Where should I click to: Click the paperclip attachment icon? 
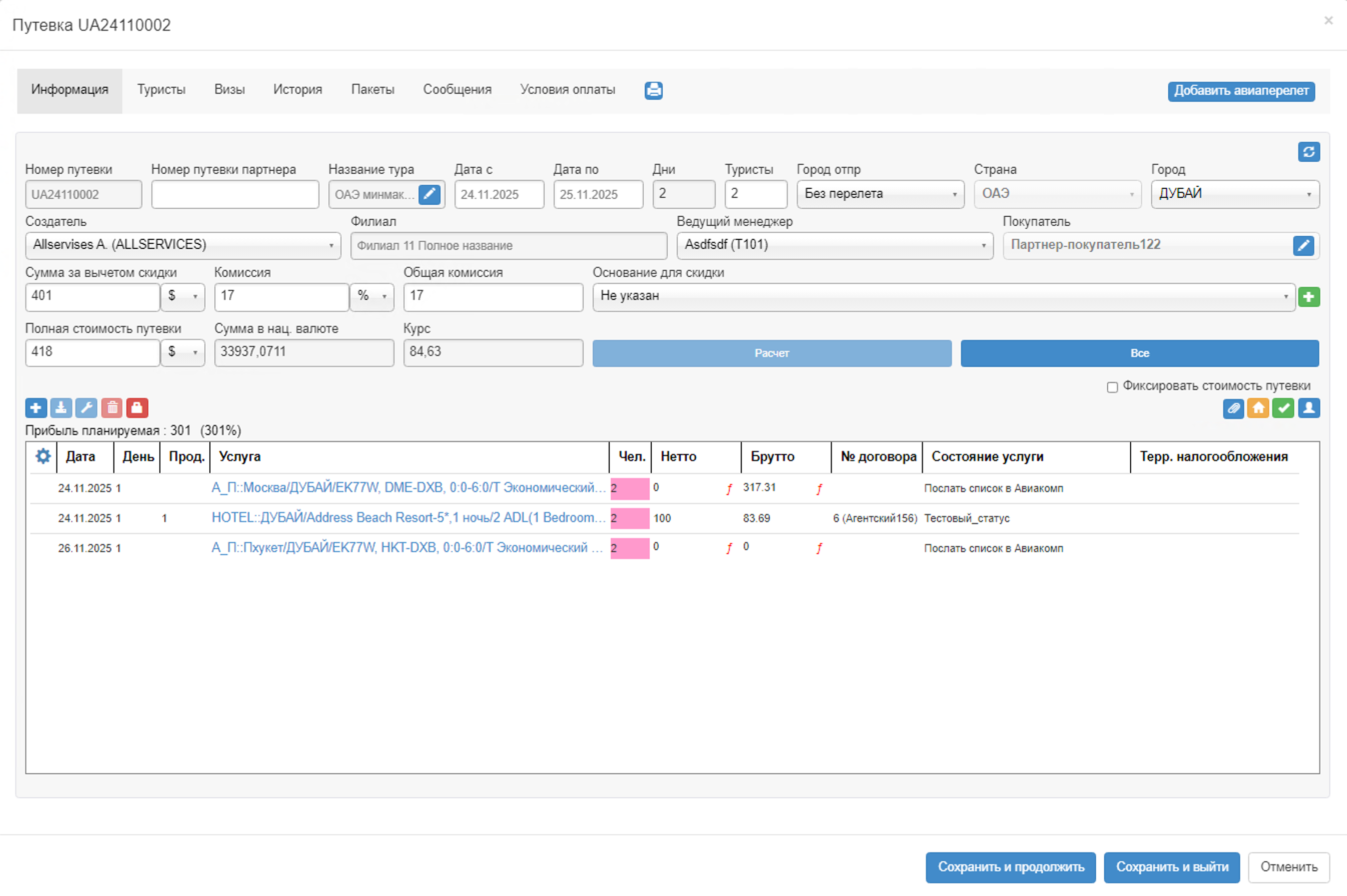coord(1233,408)
